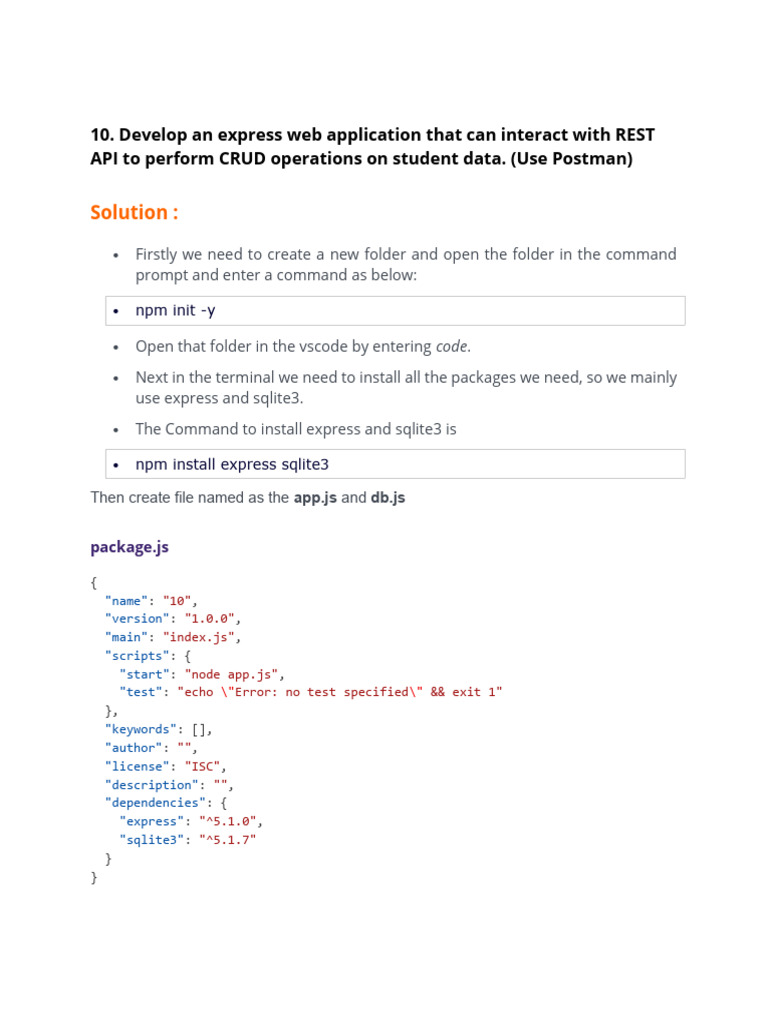Click the "keywords" empty array line
Image resolution: width=768 pixels, height=1024 pixels.
tap(158, 729)
